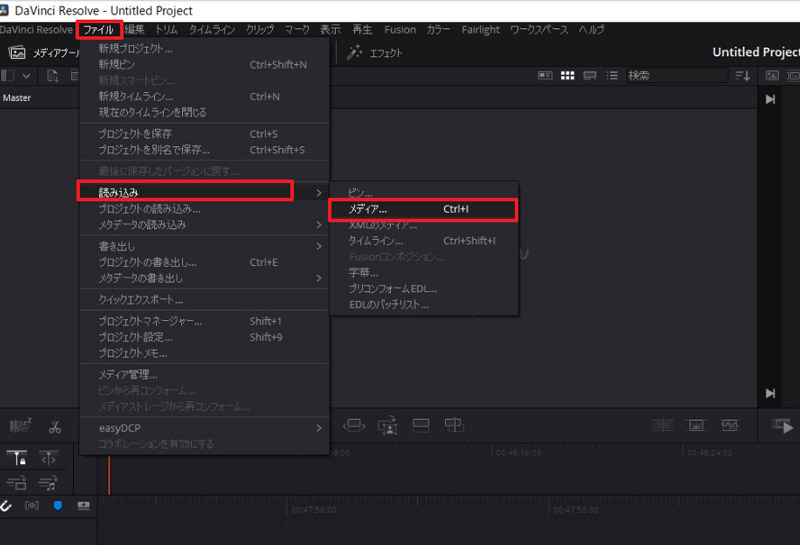Viewport: 800px width, 545px height.
Task: Open the bin panel layout dropdown chevron
Action: point(26,76)
